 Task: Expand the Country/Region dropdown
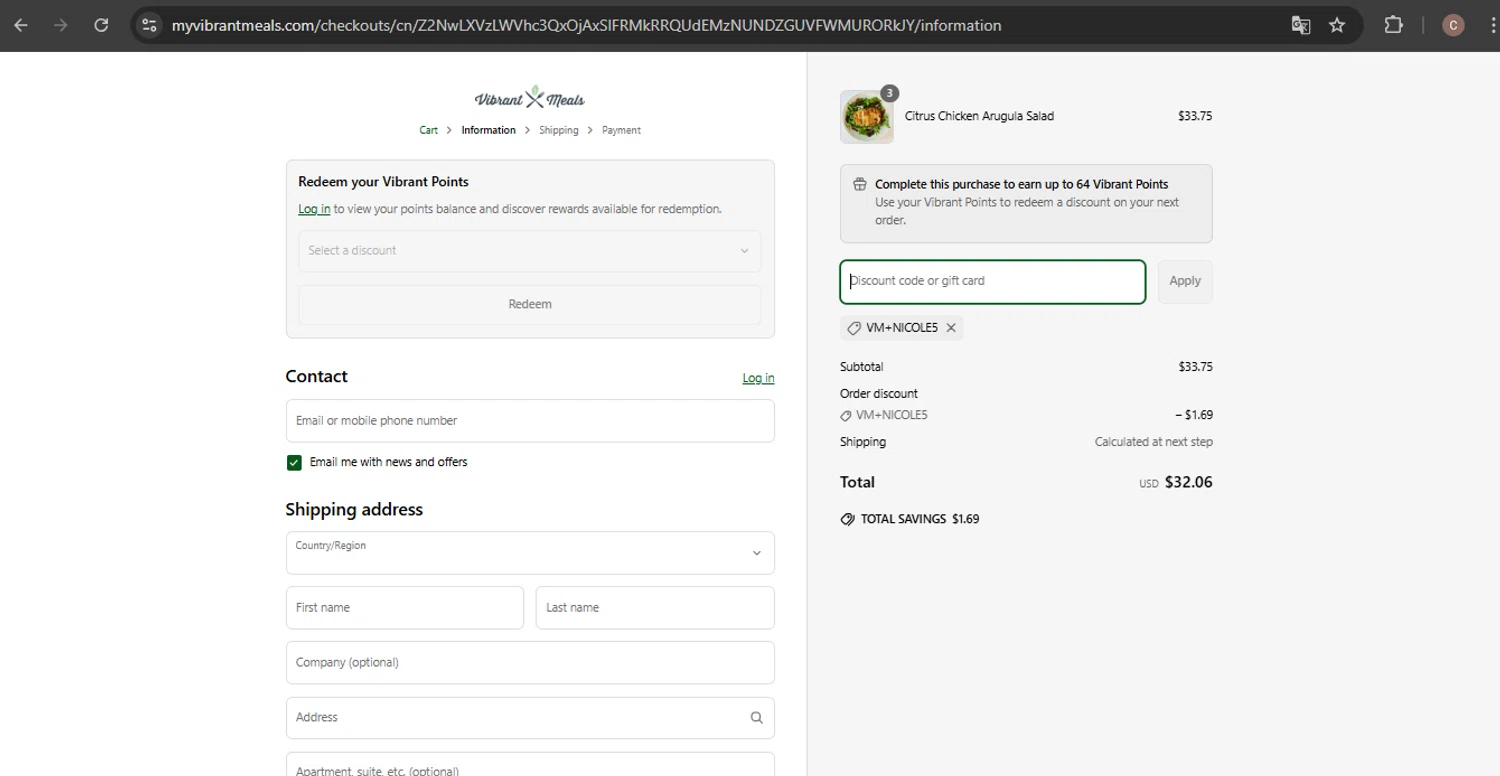click(530, 553)
